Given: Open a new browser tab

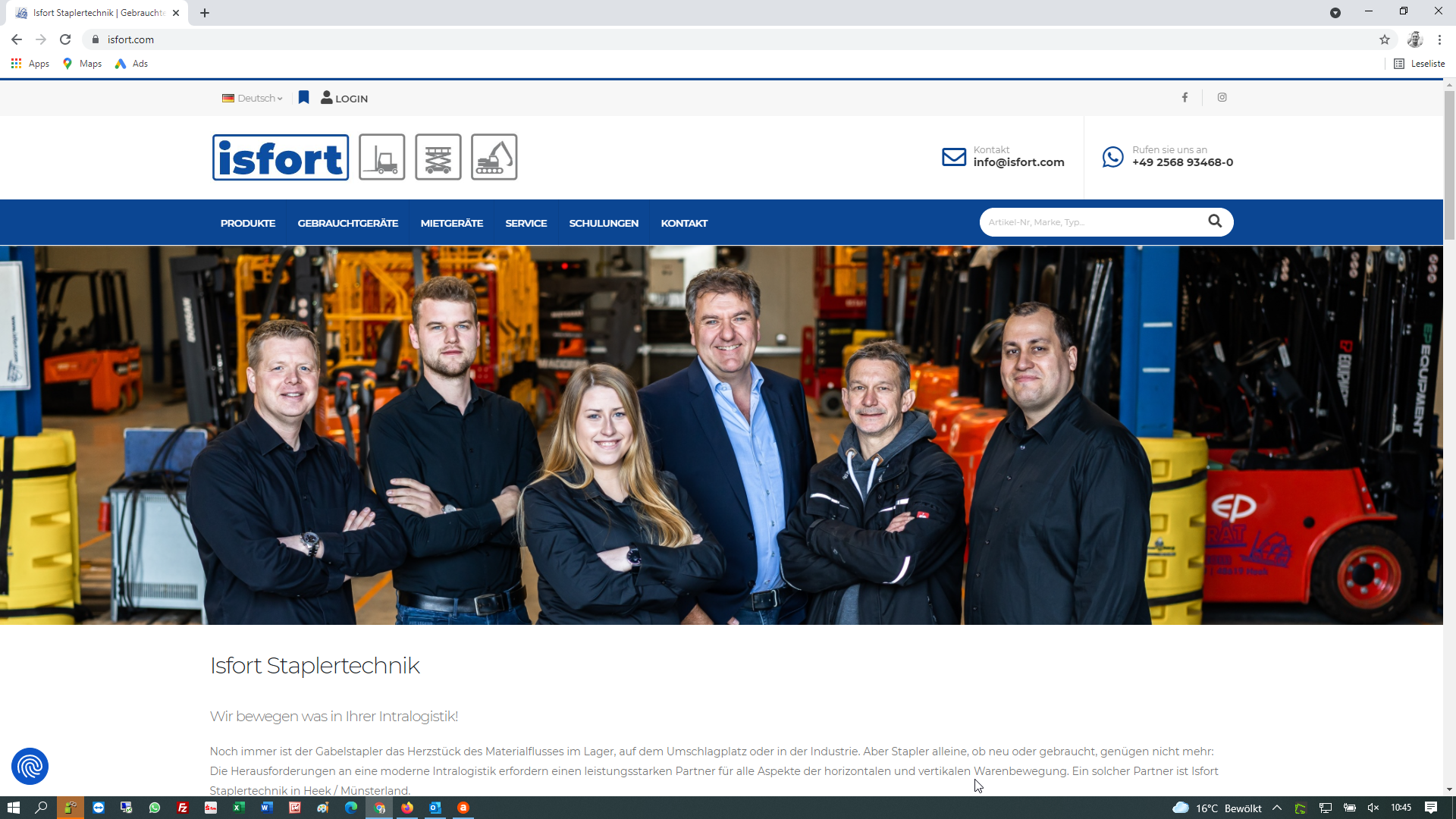Looking at the screenshot, I should tap(205, 13).
